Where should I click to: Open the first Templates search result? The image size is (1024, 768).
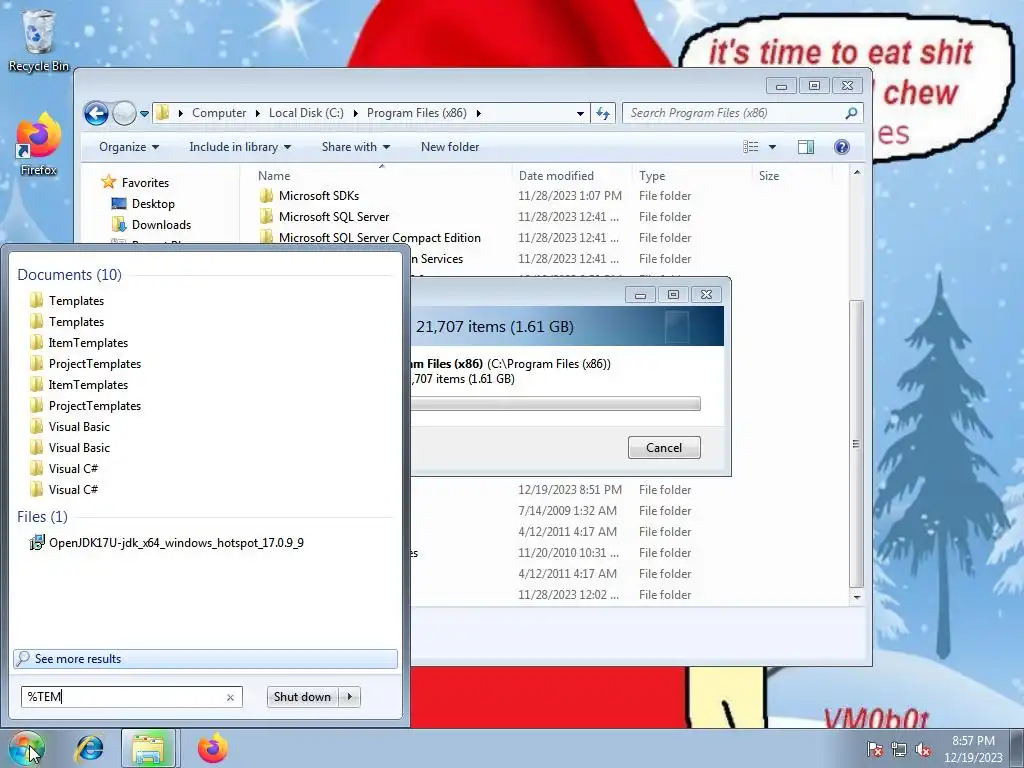[76, 300]
